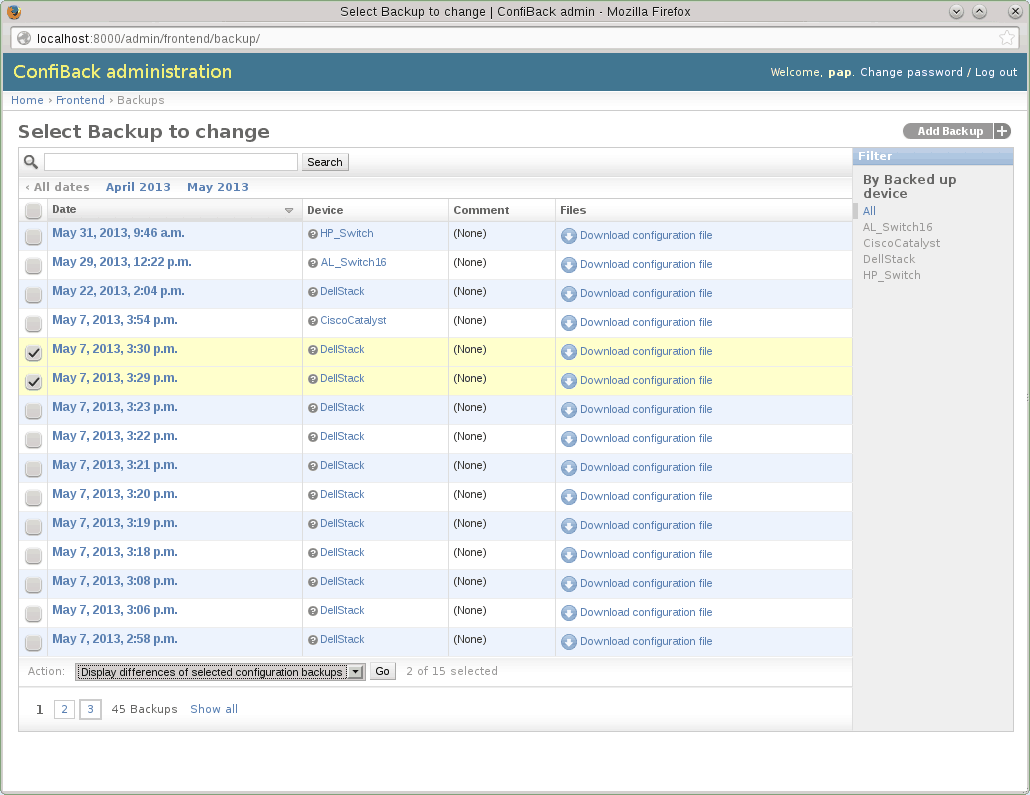This screenshot has height=795, width=1030.
Task: Click the plus icon on Add Backup button
Action: pos(1001,131)
